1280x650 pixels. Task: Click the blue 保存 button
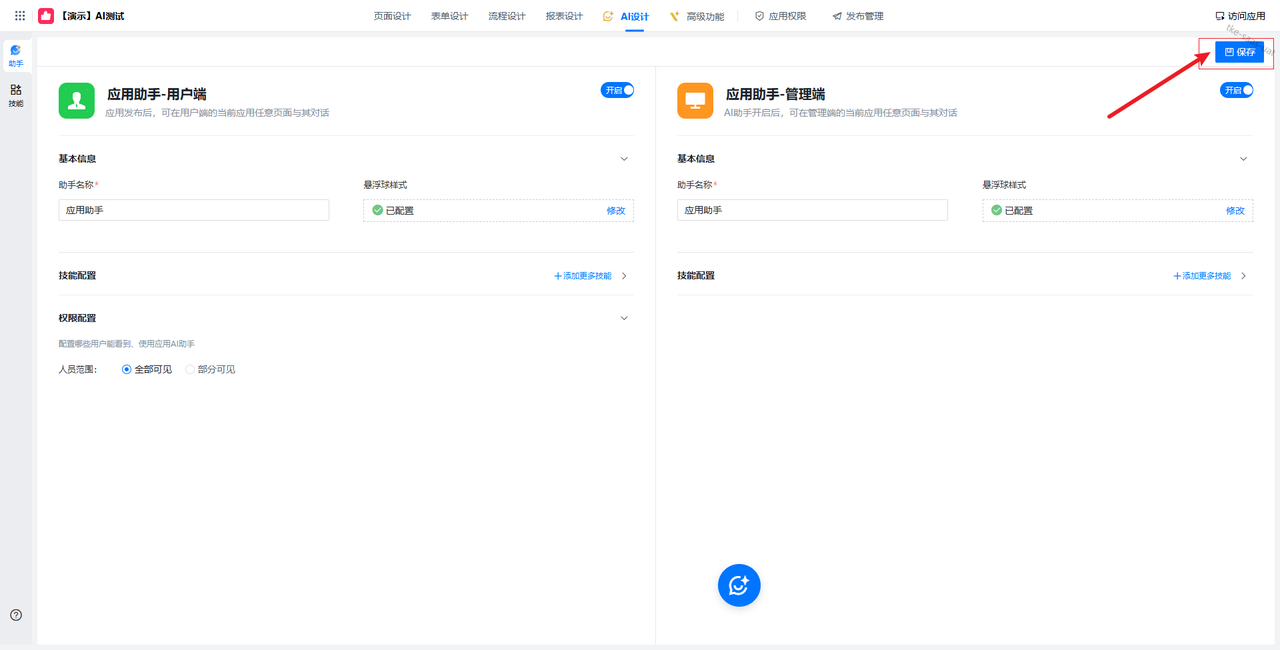(x=1239, y=52)
